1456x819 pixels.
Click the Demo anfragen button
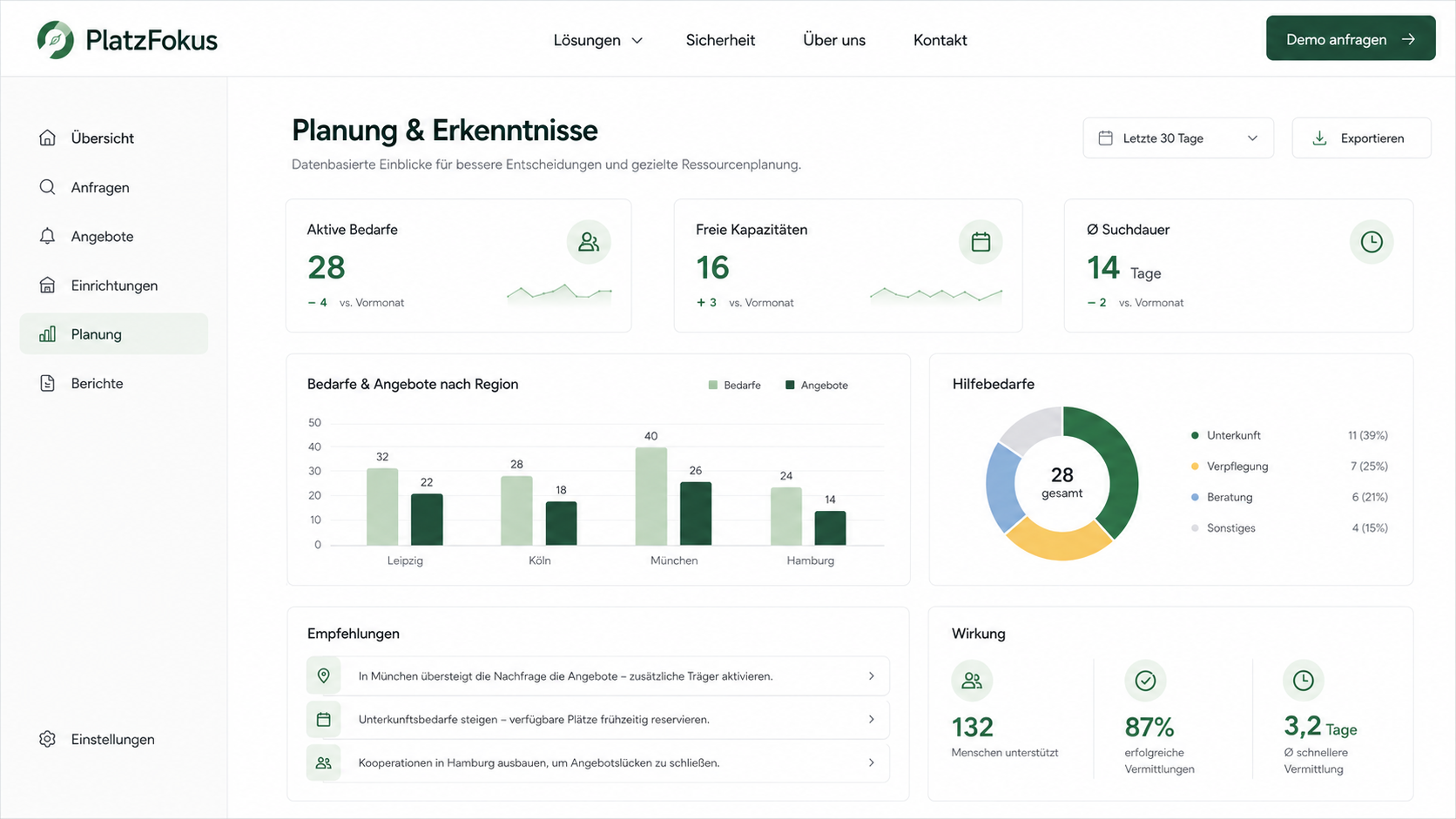coord(1351,38)
